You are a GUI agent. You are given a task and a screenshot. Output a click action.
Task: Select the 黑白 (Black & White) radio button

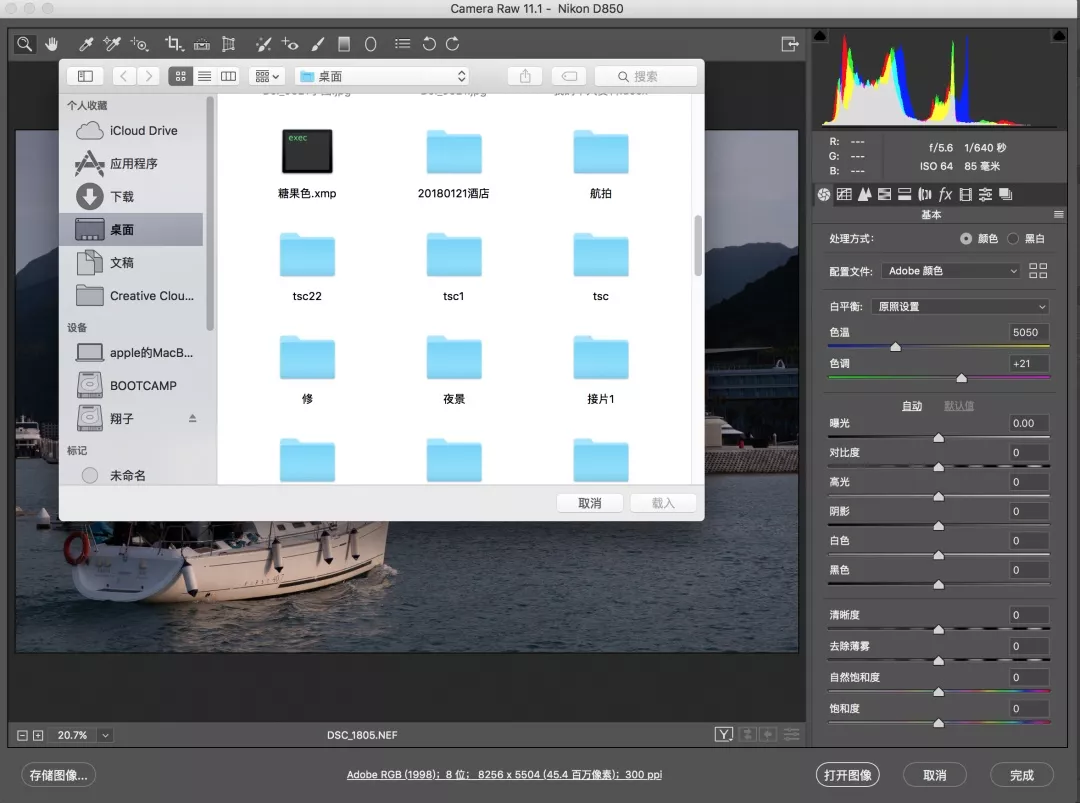[x=1013, y=239]
